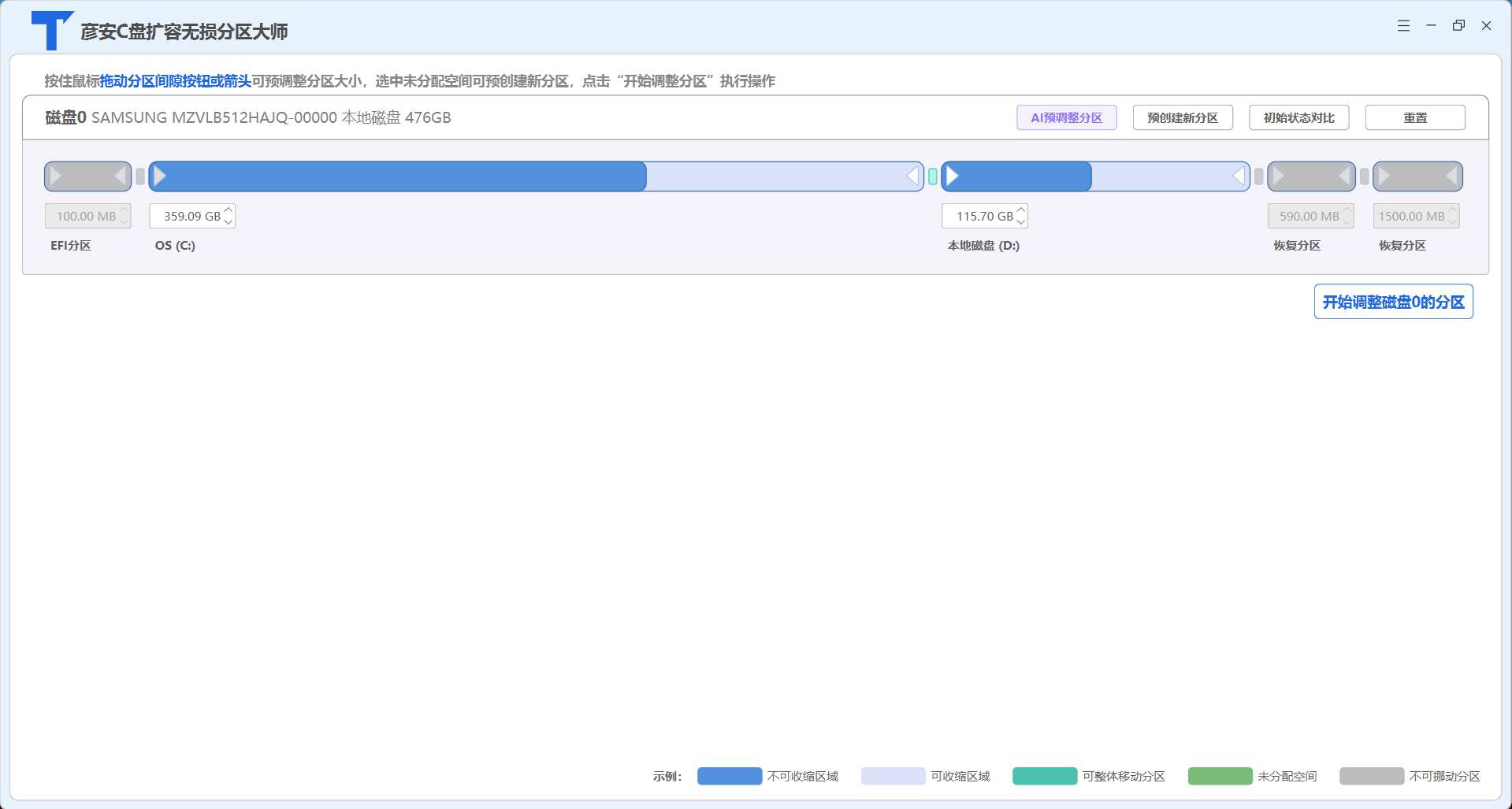
Task: Open 初始状态对比 comparison
Action: click(1298, 117)
